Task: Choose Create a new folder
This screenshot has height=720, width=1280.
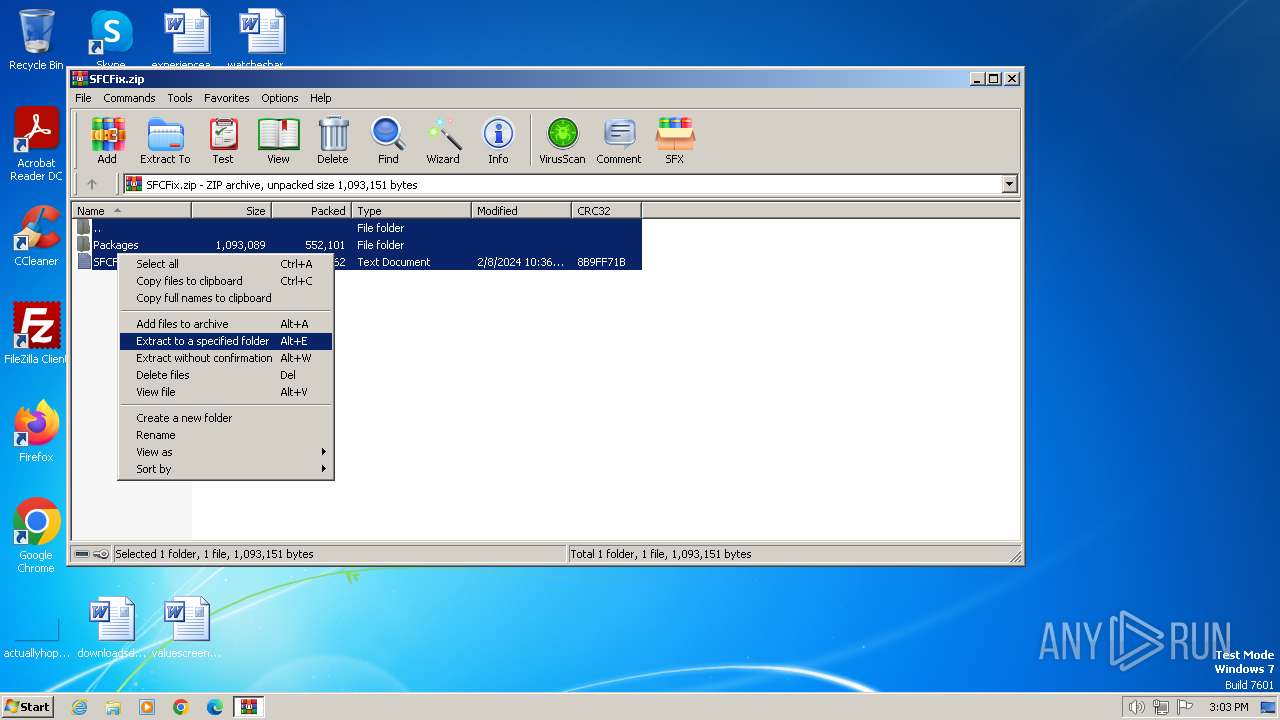Action: click(x=226, y=418)
